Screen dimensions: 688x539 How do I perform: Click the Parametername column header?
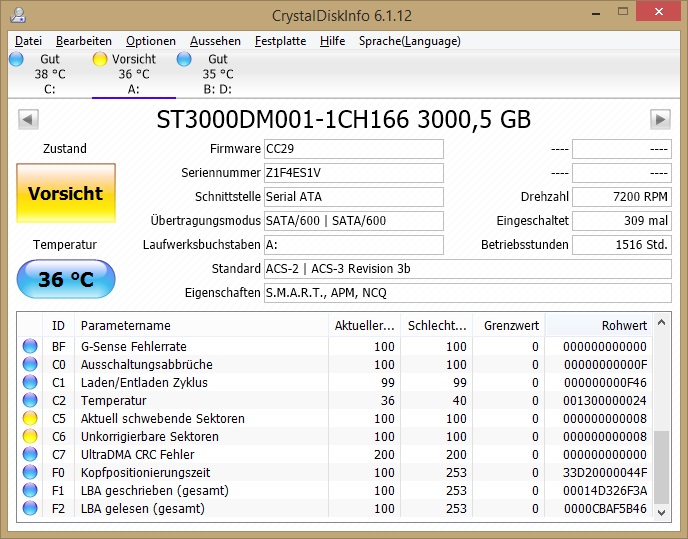[x=201, y=326]
